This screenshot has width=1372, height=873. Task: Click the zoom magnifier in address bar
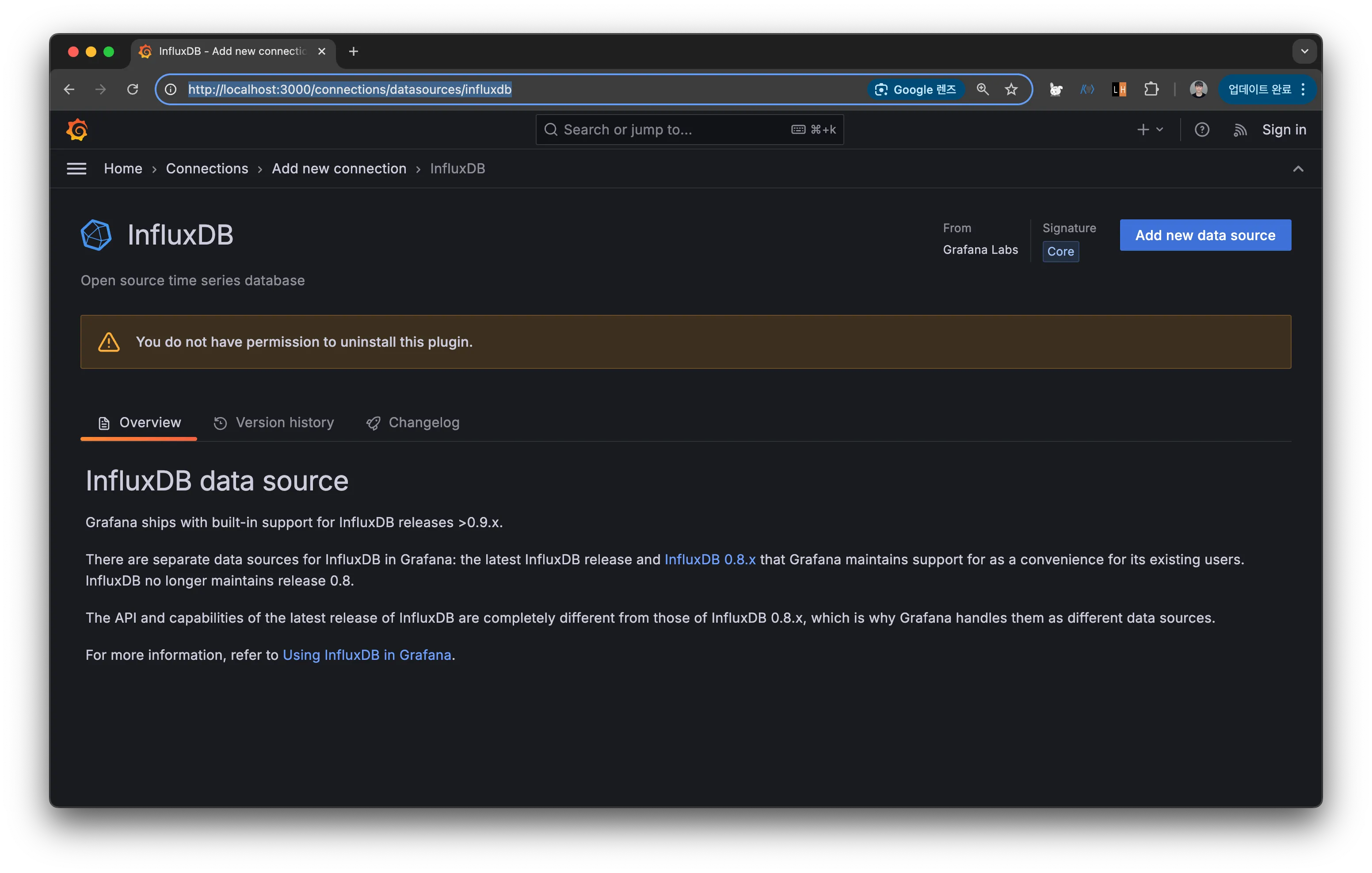click(982, 89)
